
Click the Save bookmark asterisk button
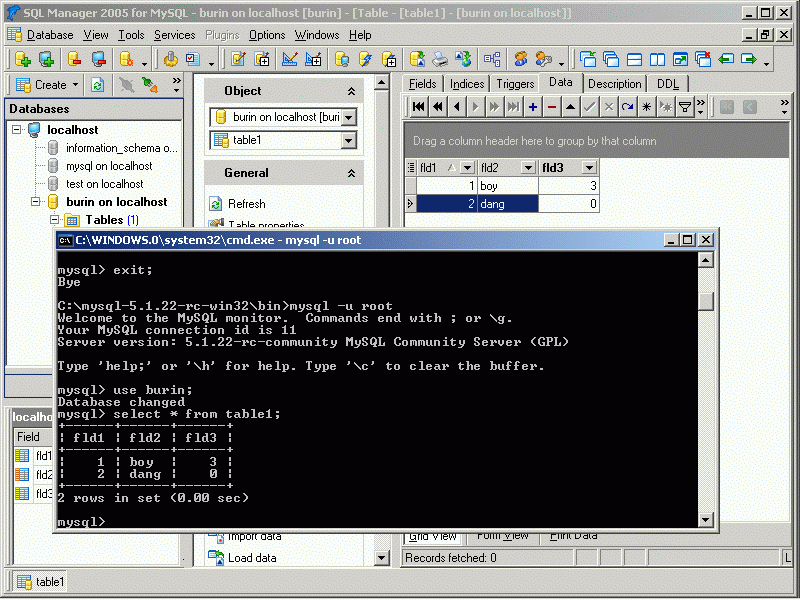[x=646, y=107]
